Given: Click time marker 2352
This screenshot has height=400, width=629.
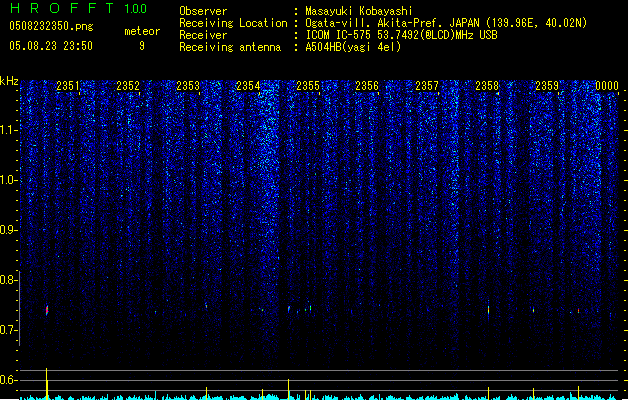Looking at the screenshot, I should [128, 86].
